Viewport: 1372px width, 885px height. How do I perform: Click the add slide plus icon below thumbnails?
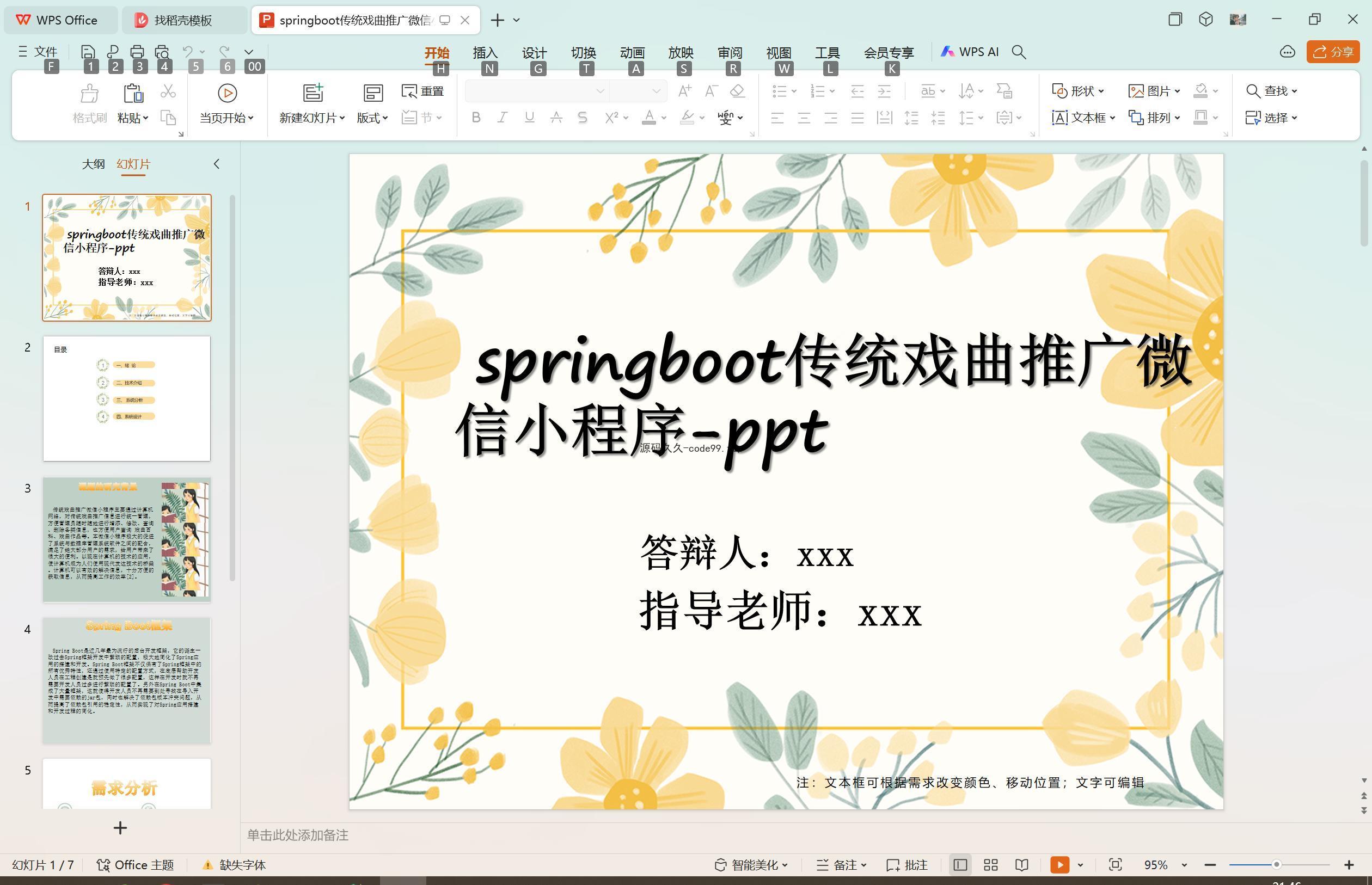pos(120,827)
